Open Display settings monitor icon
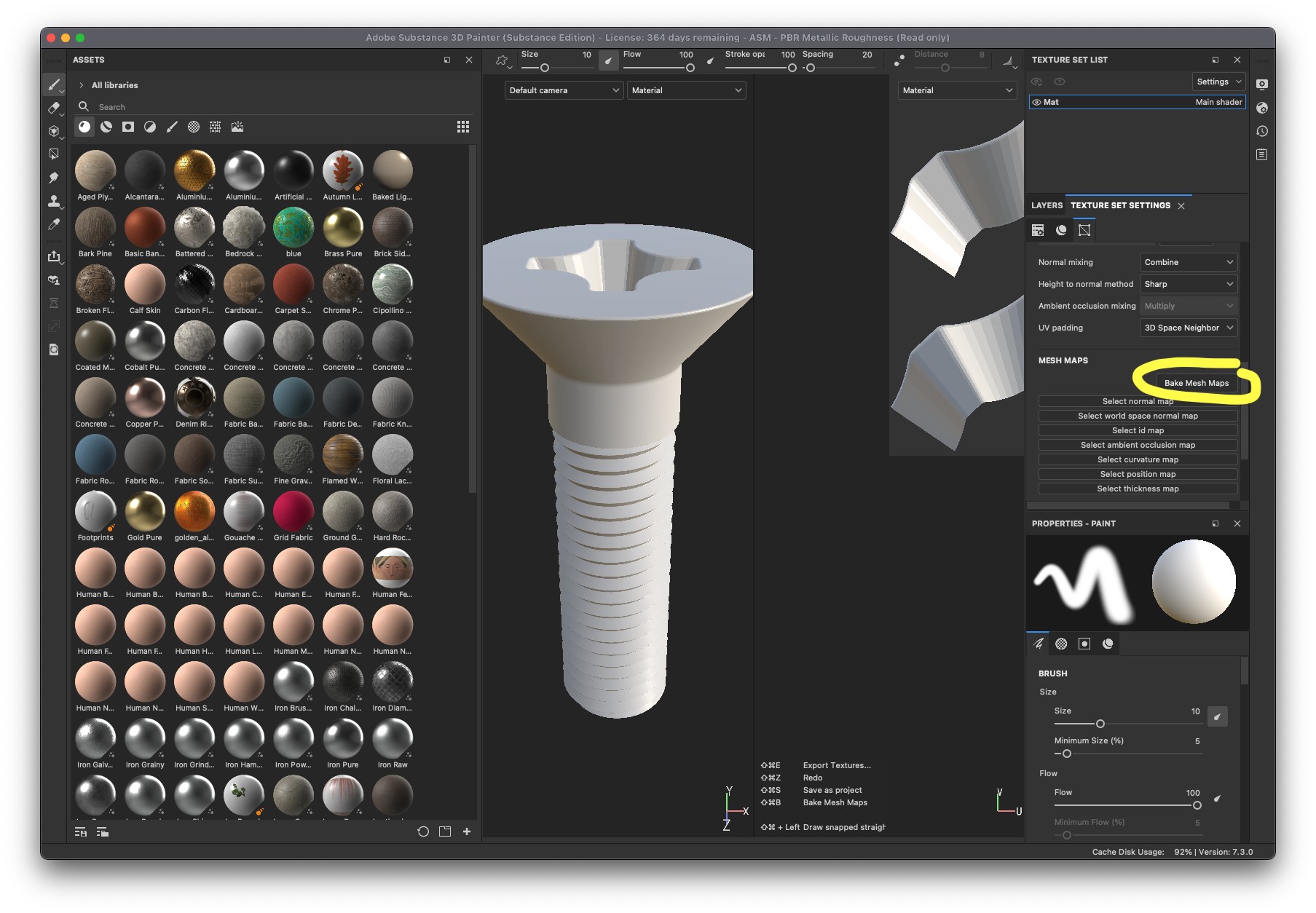The image size is (1316, 913). (1262, 84)
